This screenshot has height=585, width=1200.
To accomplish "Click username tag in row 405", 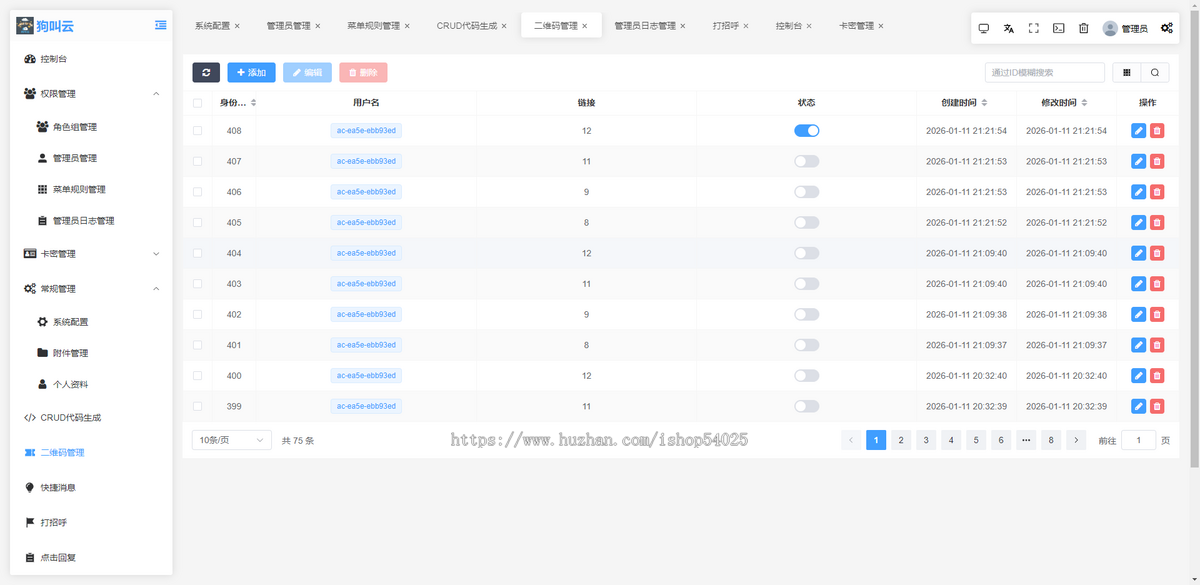I will [366, 223].
